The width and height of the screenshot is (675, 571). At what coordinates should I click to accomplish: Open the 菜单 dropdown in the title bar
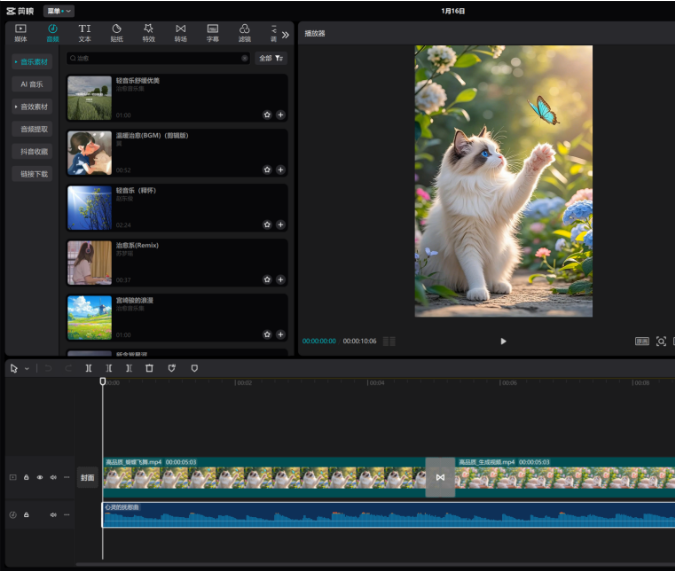pyautogui.click(x=58, y=10)
